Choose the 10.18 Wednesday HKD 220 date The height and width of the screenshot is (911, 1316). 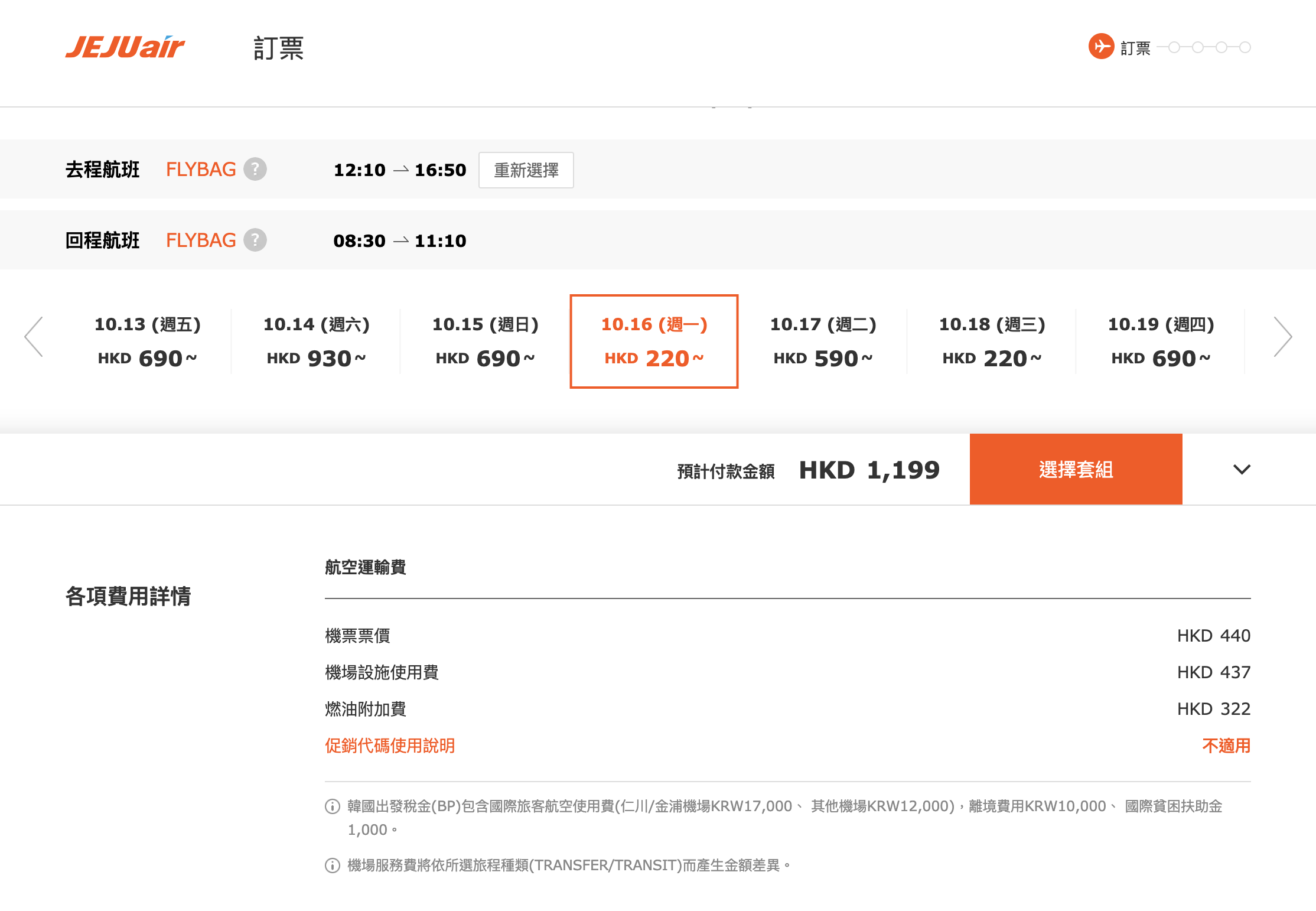pos(992,341)
